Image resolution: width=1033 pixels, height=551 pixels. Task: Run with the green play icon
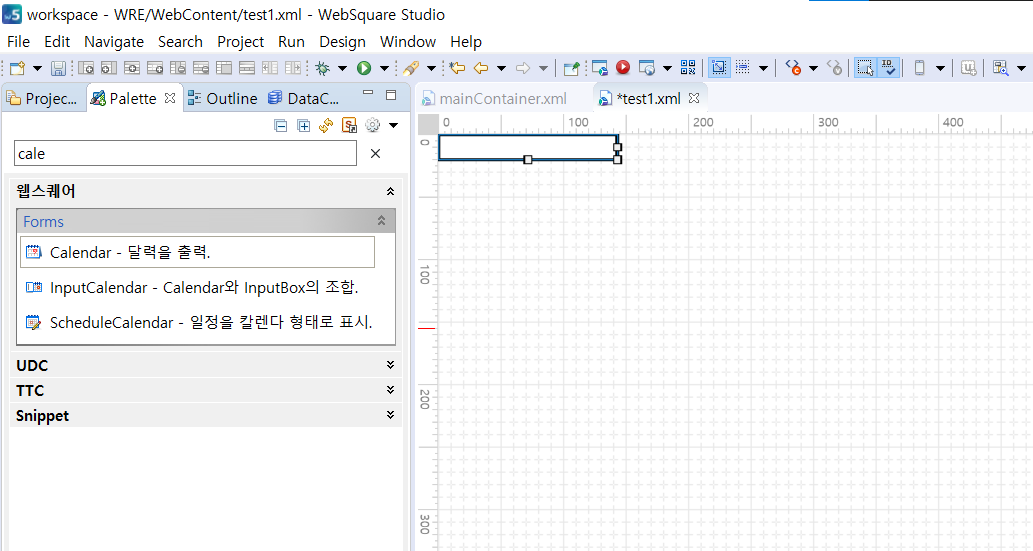click(x=364, y=68)
